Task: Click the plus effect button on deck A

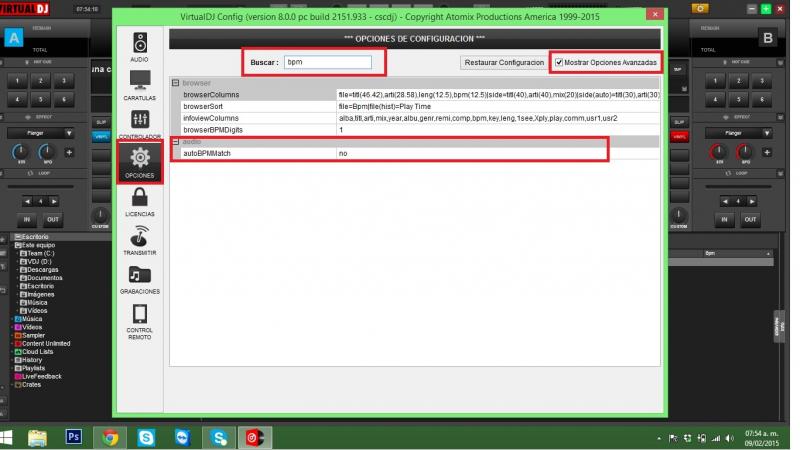Action: (69, 152)
